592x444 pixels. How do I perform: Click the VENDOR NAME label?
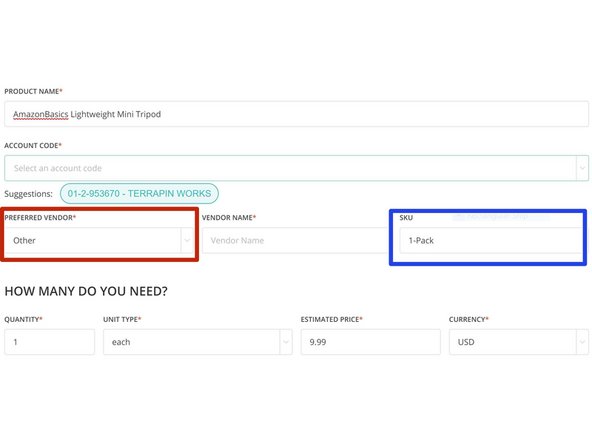pos(229,217)
